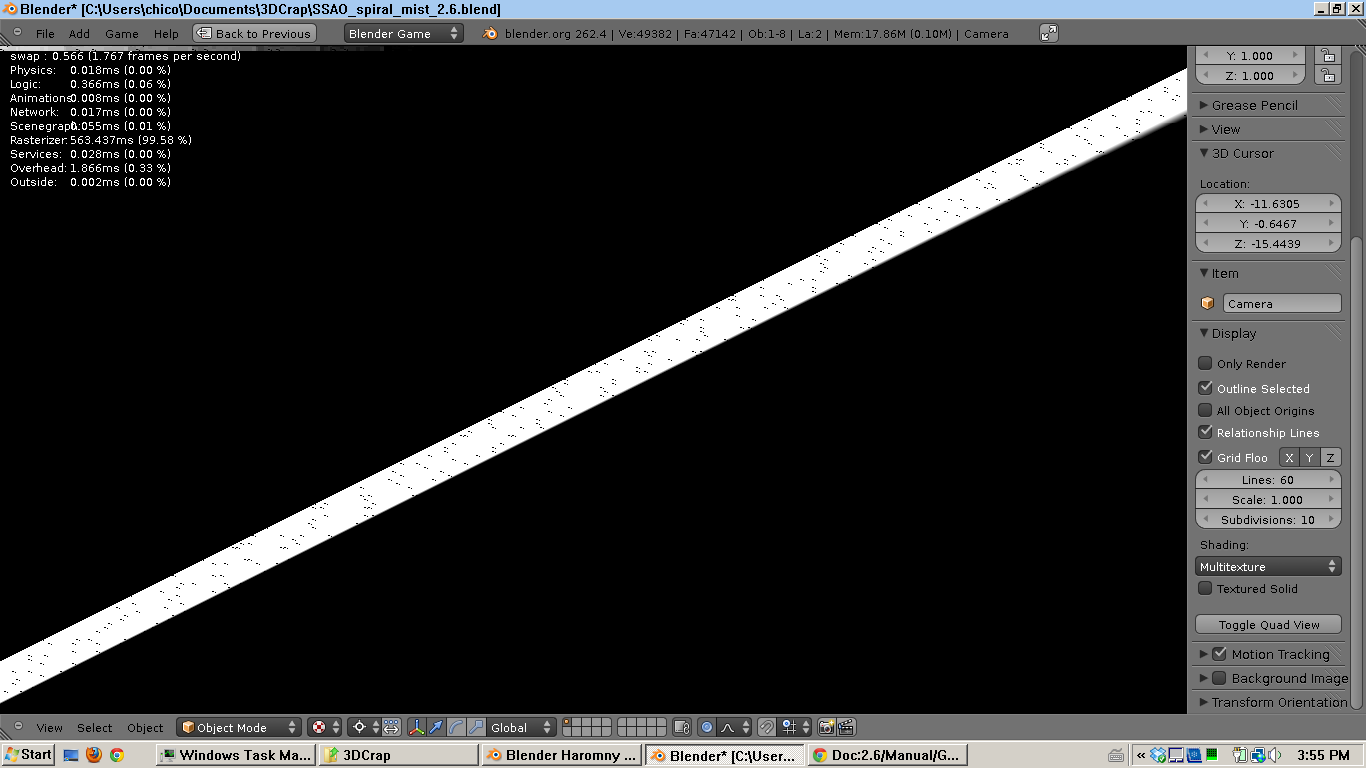Click the Start button on the taskbar
Screen dimensions: 1366x768
pyautogui.click(x=28, y=755)
